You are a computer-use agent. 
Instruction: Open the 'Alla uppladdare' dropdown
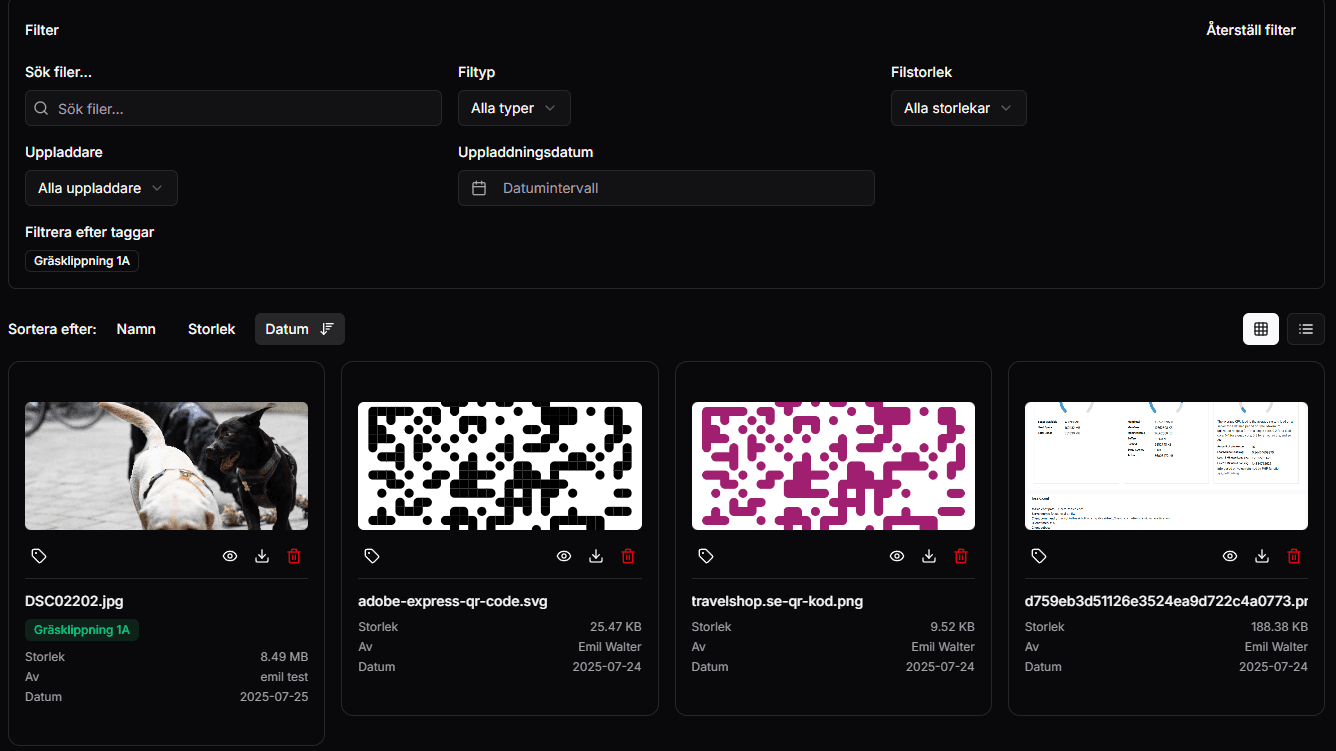(101, 188)
